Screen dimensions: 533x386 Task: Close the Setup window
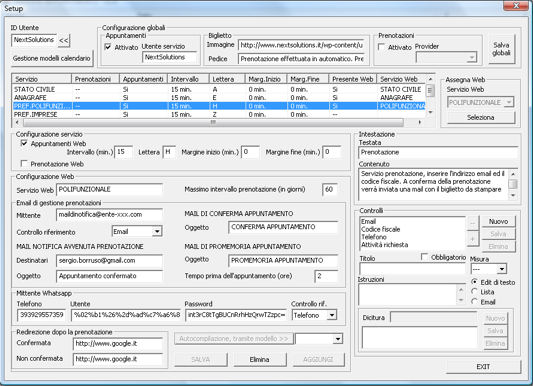(516, 5)
